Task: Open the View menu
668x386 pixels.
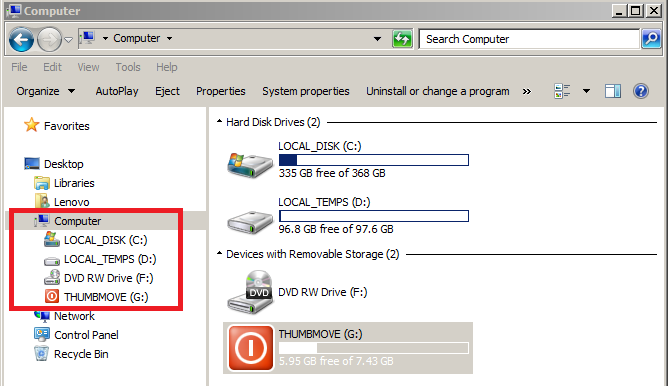Action: pyautogui.click(x=88, y=67)
